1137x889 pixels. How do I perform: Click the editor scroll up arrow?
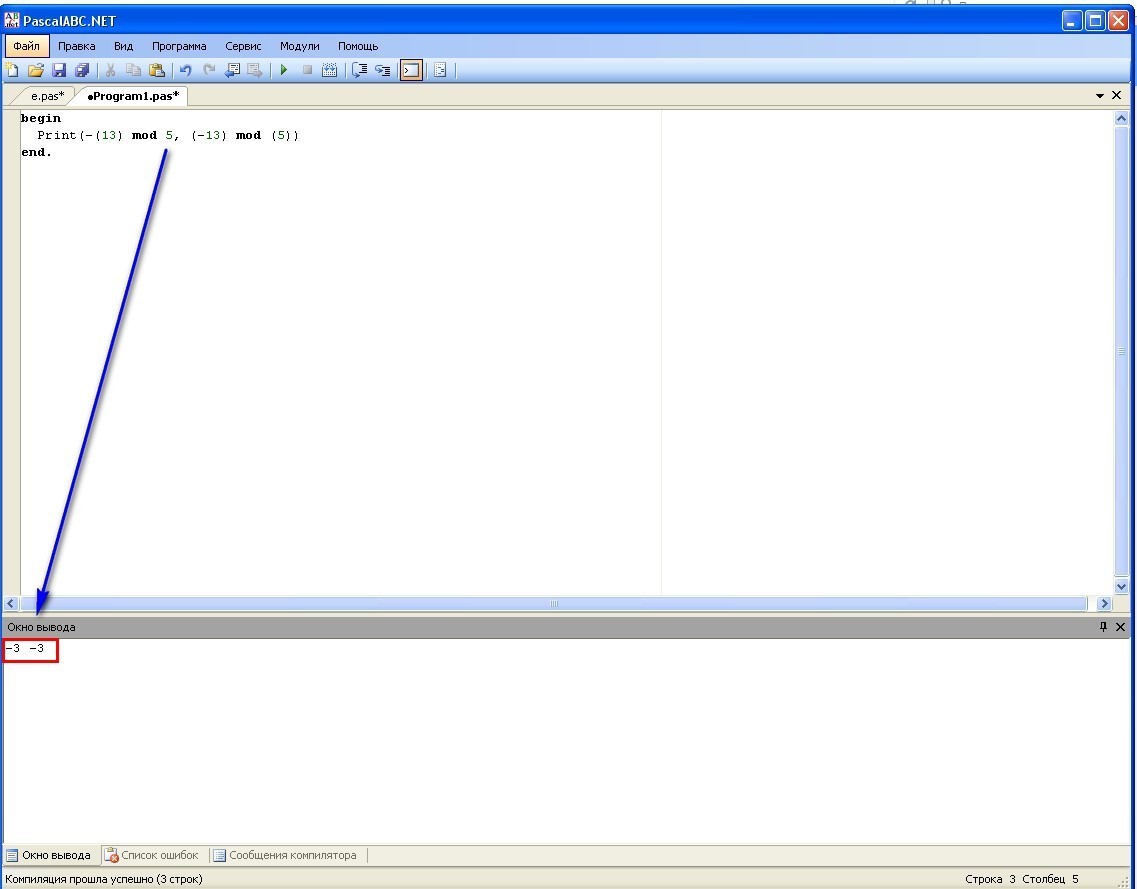coord(1121,118)
